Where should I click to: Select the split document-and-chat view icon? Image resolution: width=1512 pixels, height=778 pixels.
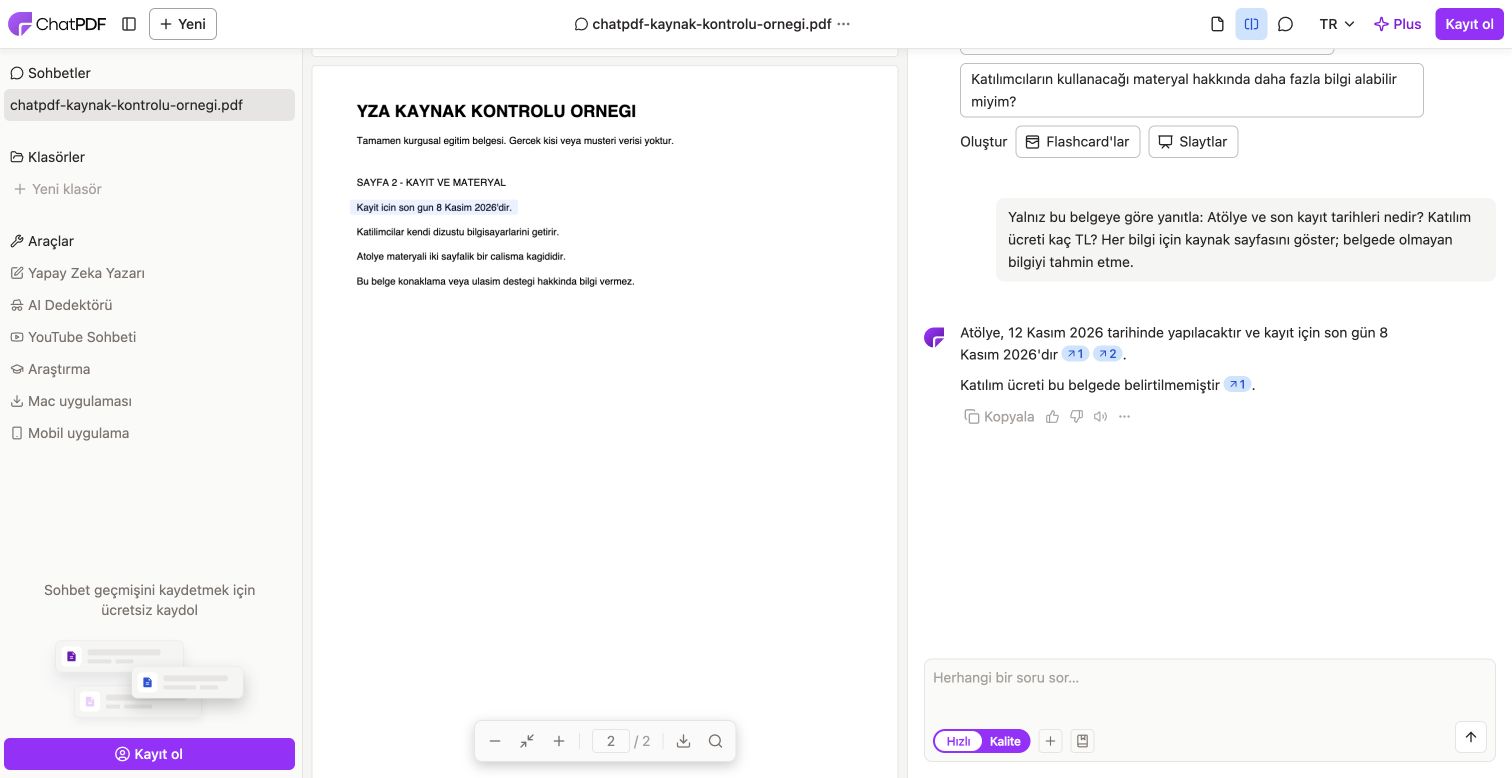tap(1251, 24)
